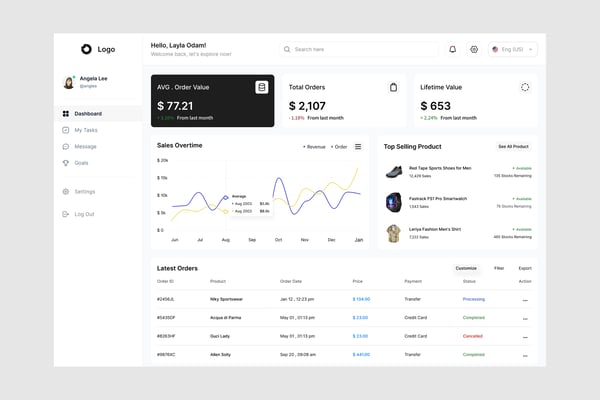
Task: Open notifications bell icon
Action: (452, 49)
